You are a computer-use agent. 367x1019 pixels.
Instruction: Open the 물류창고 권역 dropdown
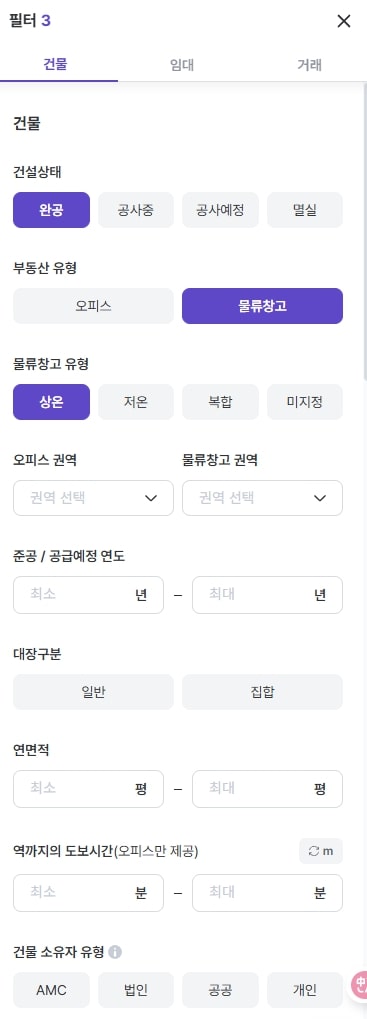262,498
